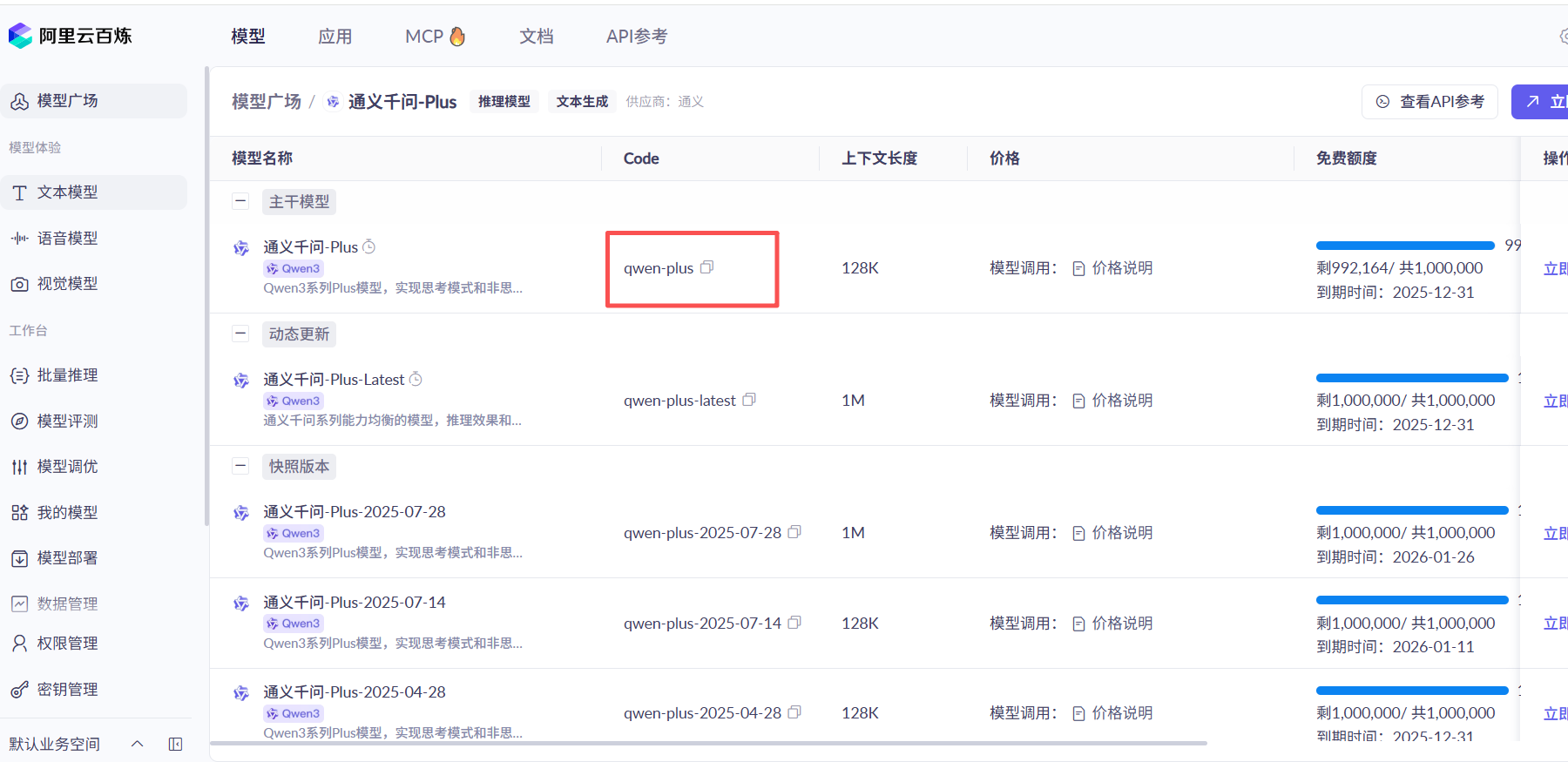Expand the 默认业务空间 workspace switcher
This screenshot has width=1568, height=762.
pos(137,744)
